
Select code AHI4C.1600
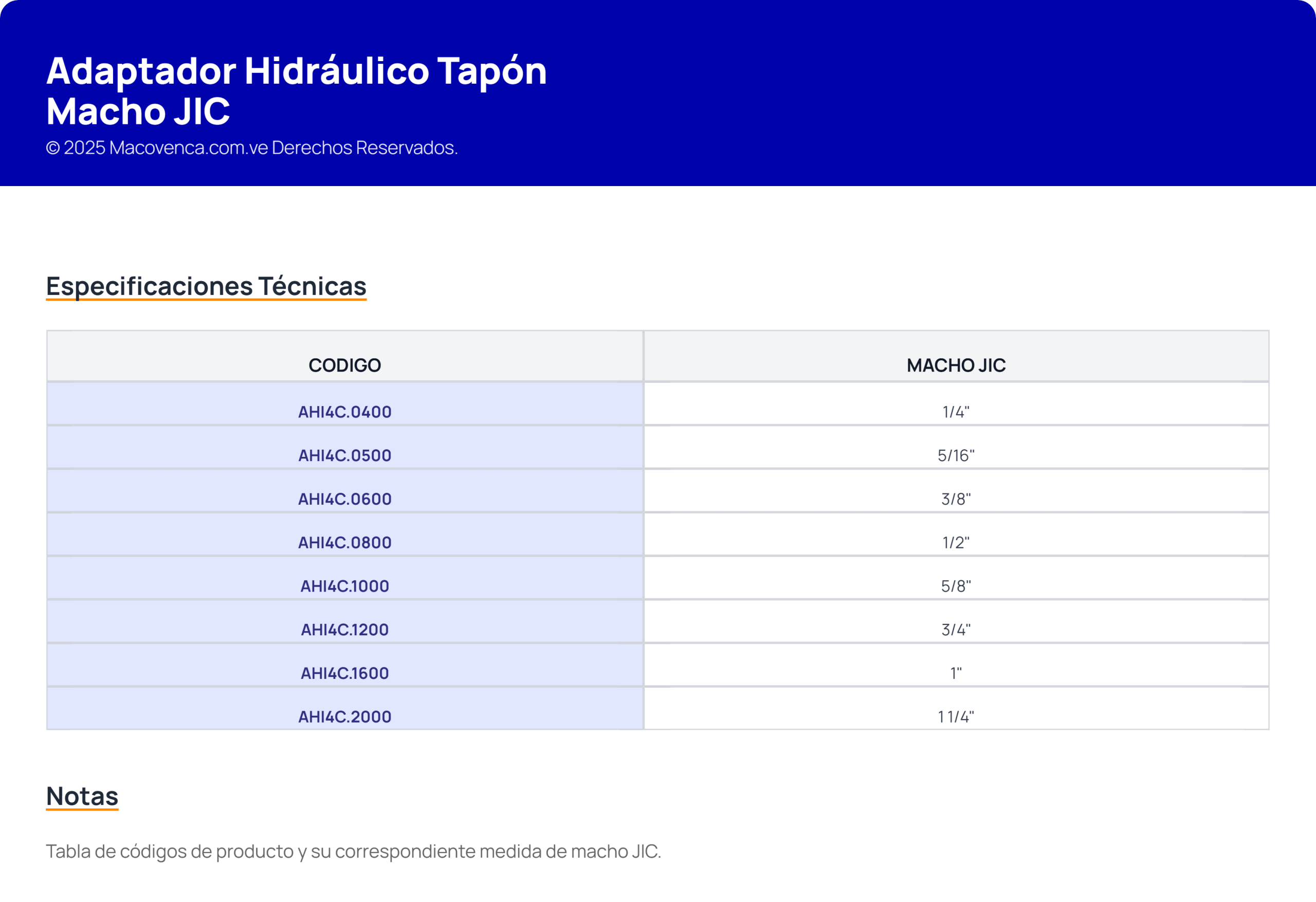click(x=344, y=673)
